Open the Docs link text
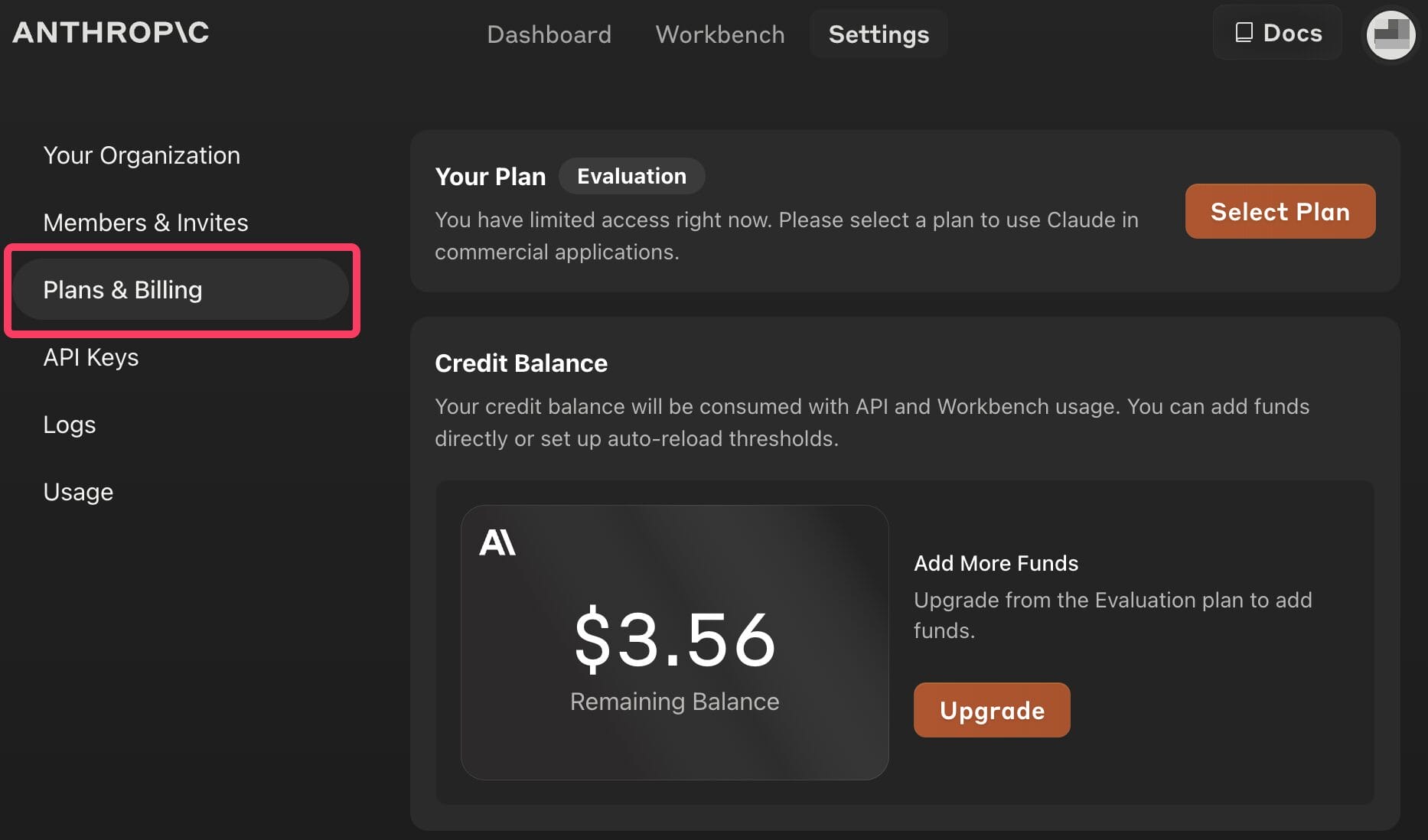Viewport: 1428px width, 840px height. (1293, 33)
